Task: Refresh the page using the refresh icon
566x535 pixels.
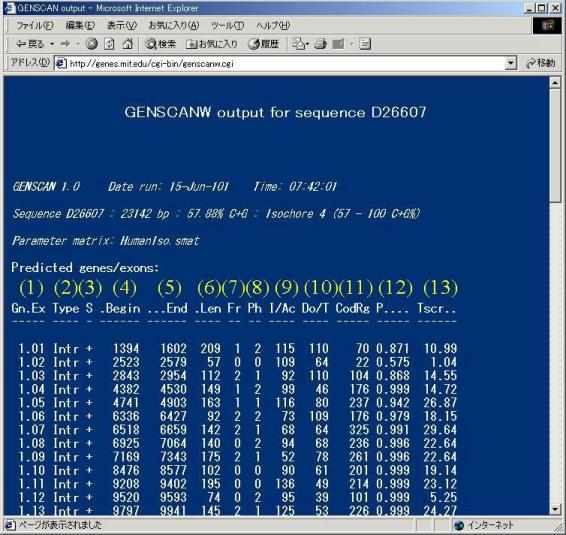Action: tap(109, 44)
